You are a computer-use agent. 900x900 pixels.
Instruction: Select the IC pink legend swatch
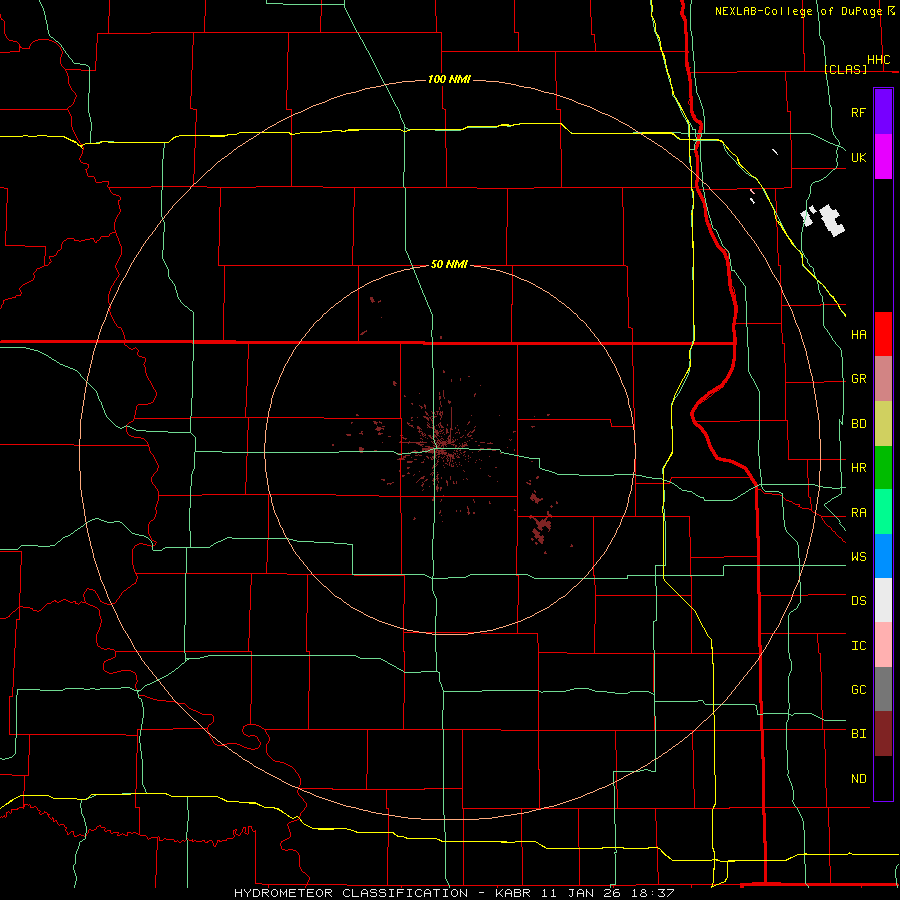[883, 645]
